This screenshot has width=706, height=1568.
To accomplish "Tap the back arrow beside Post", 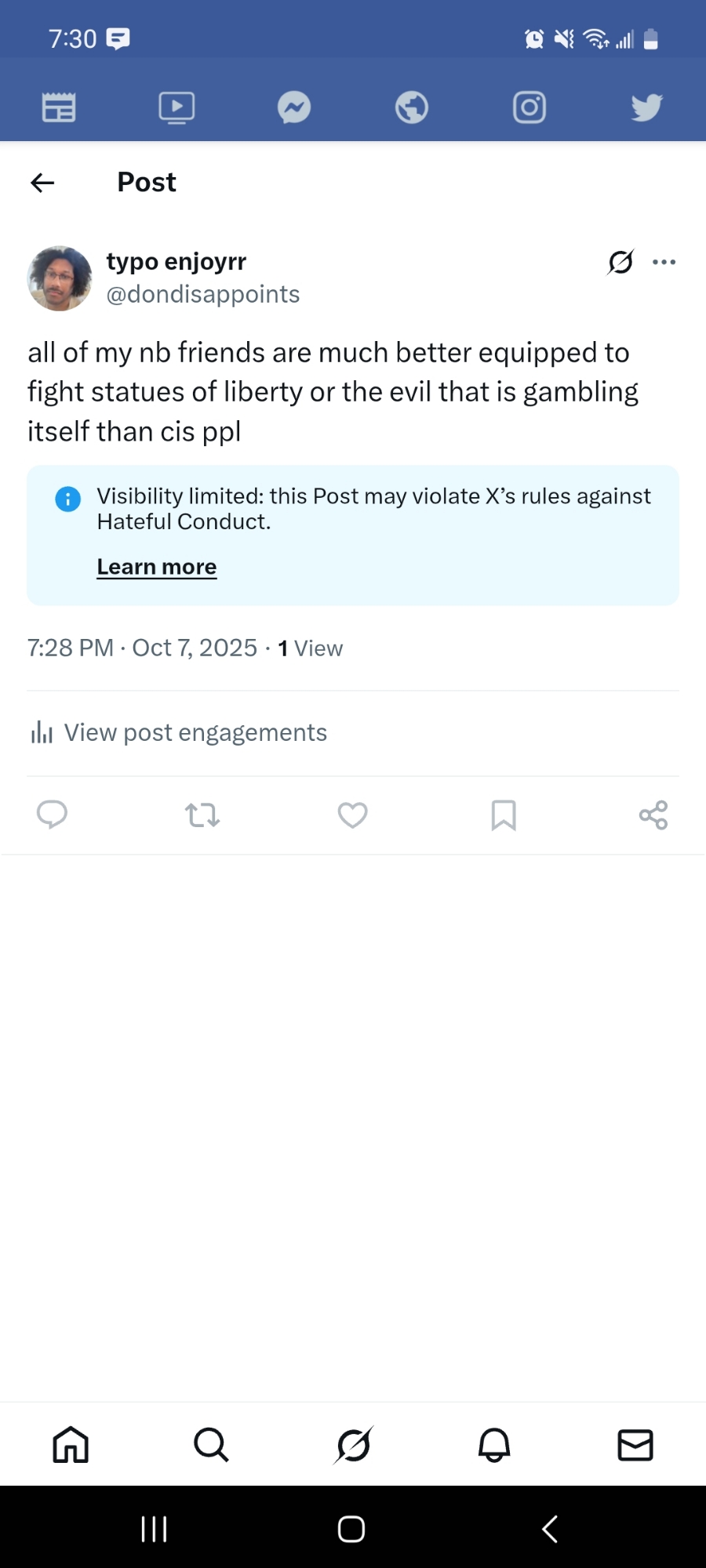I will pos(42,183).
